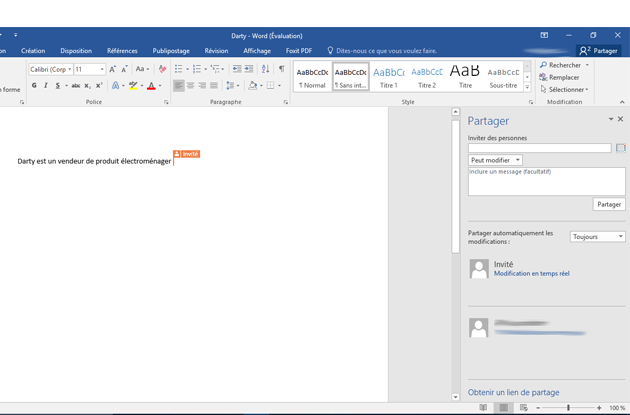
Task: Open the Références tab
Action: pyautogui.click(x=122, y=51)
